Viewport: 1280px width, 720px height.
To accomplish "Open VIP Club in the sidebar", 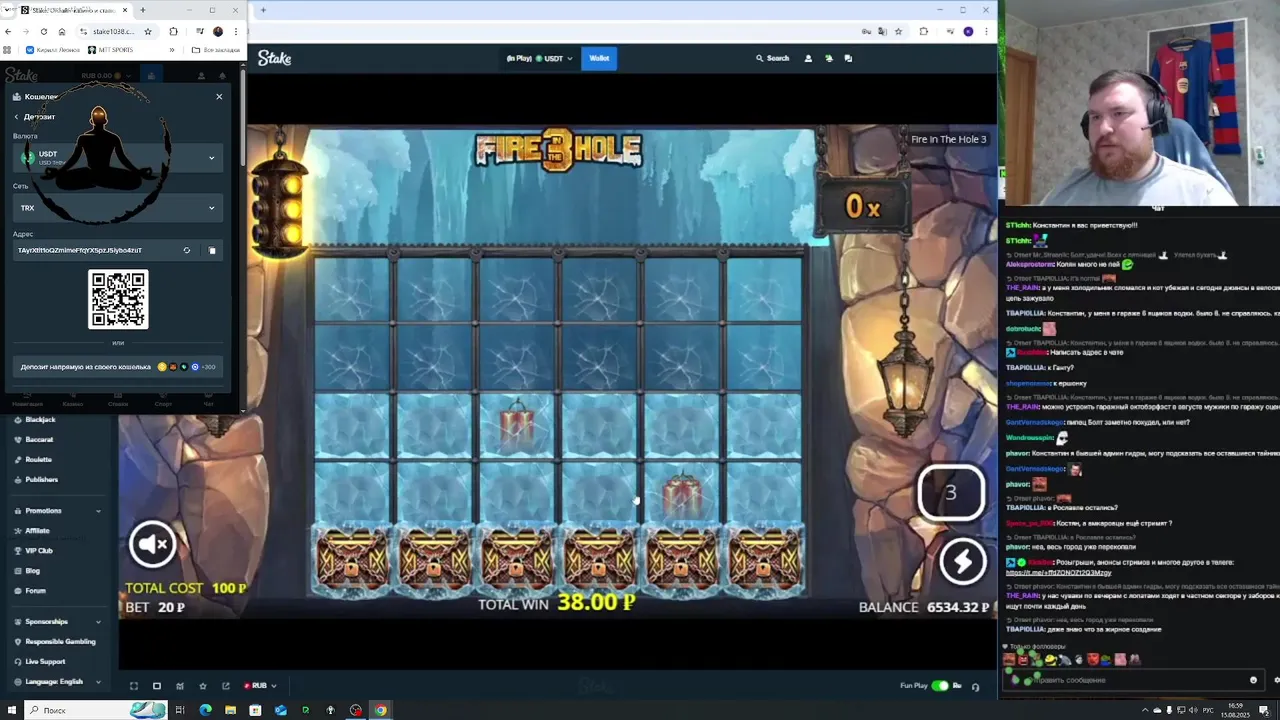I will point(38,551).
